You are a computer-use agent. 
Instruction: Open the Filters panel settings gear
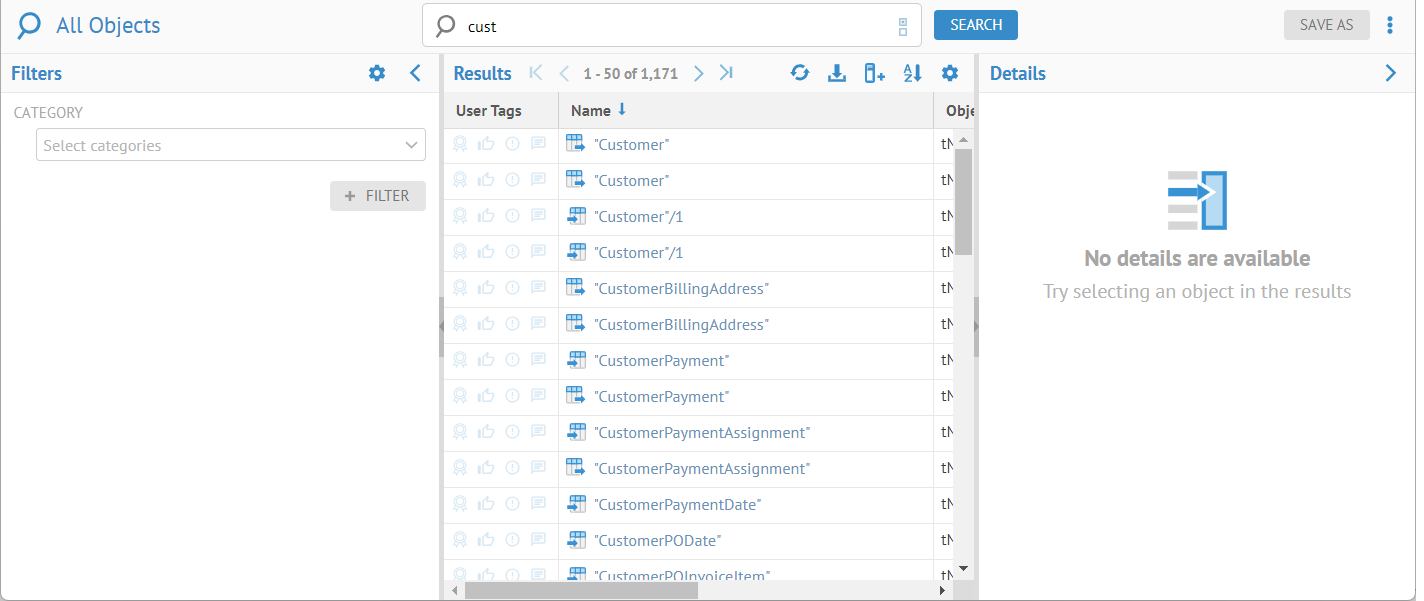(377, 73)
